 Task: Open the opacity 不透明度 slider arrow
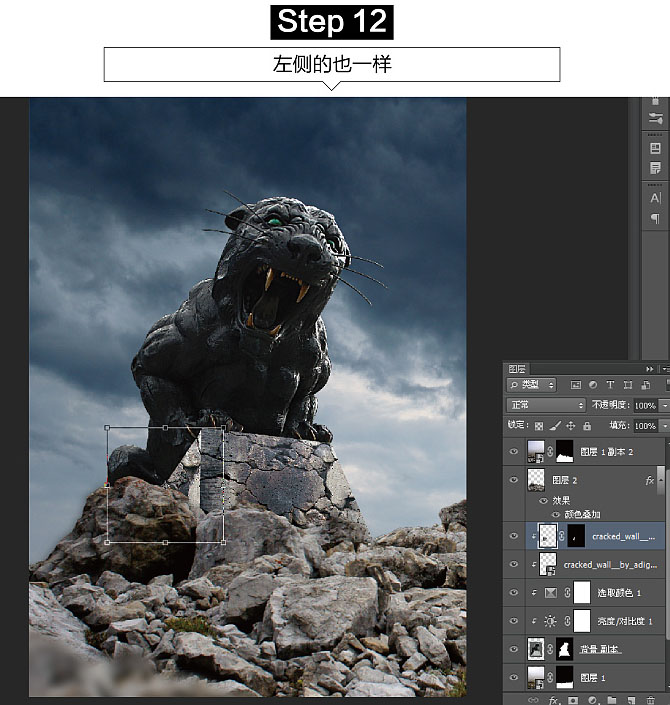point(663,405)
